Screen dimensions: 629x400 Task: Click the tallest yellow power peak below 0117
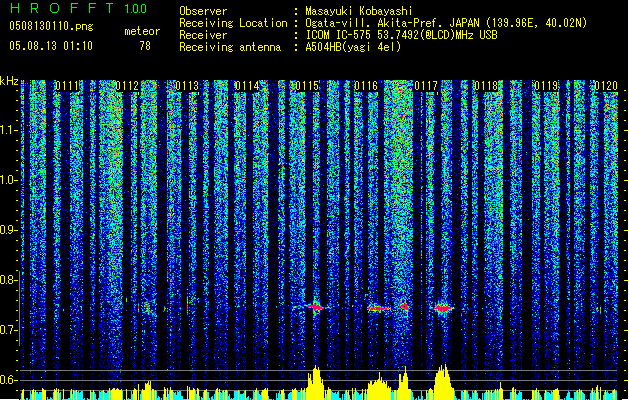[x=443, y=381]
